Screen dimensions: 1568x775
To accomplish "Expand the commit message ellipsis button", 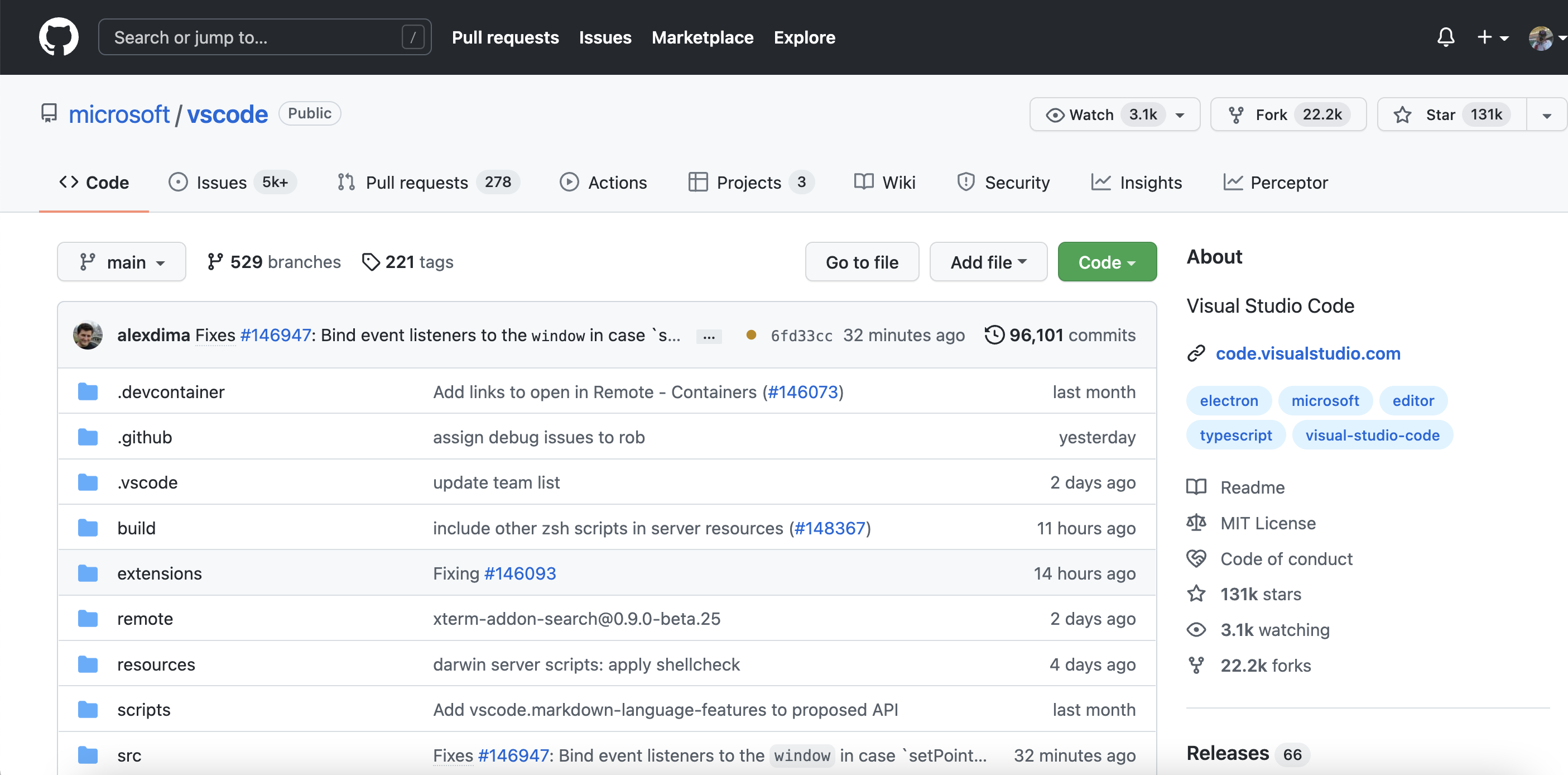I will pos(709,336).
